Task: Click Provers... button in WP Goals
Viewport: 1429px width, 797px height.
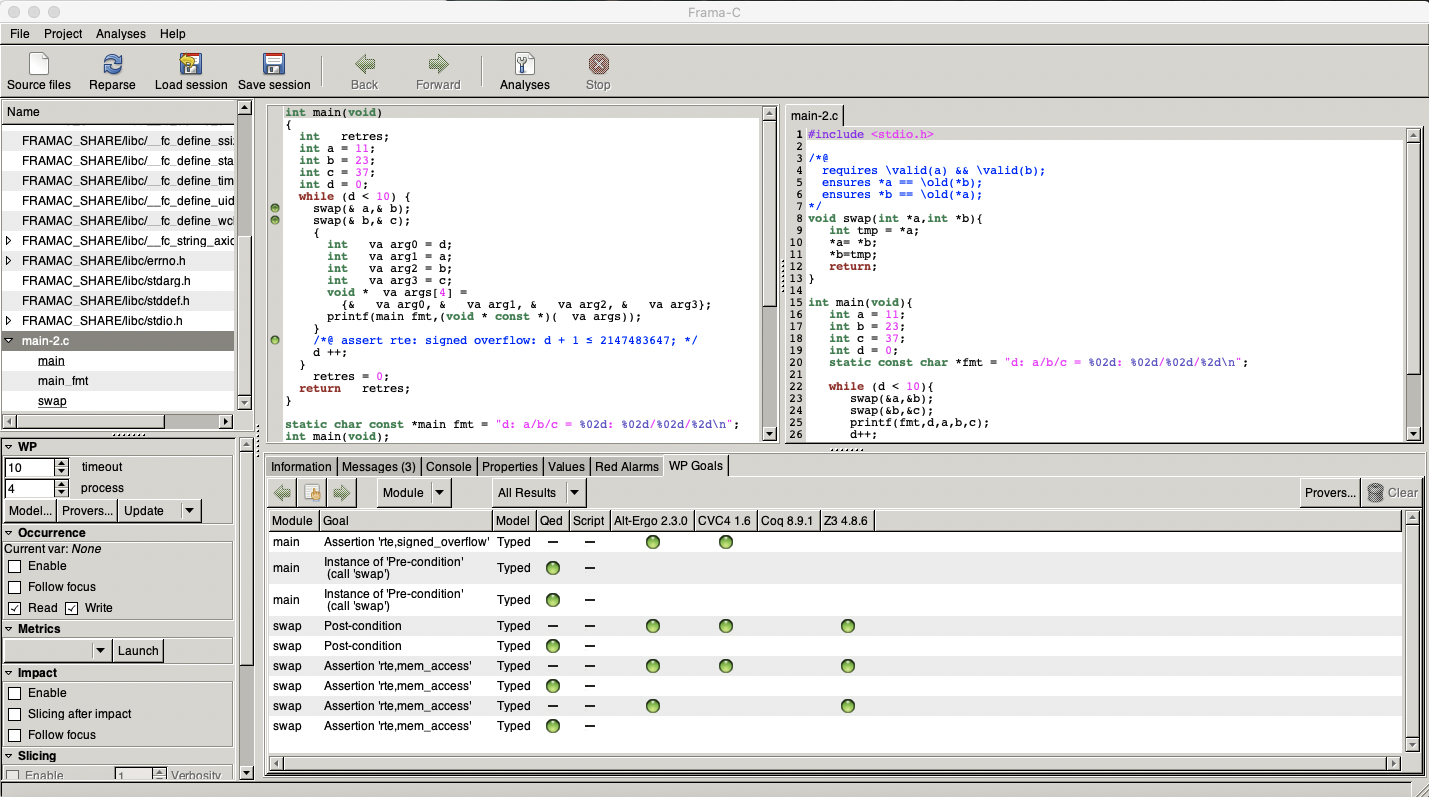Action: (1331, 492)
